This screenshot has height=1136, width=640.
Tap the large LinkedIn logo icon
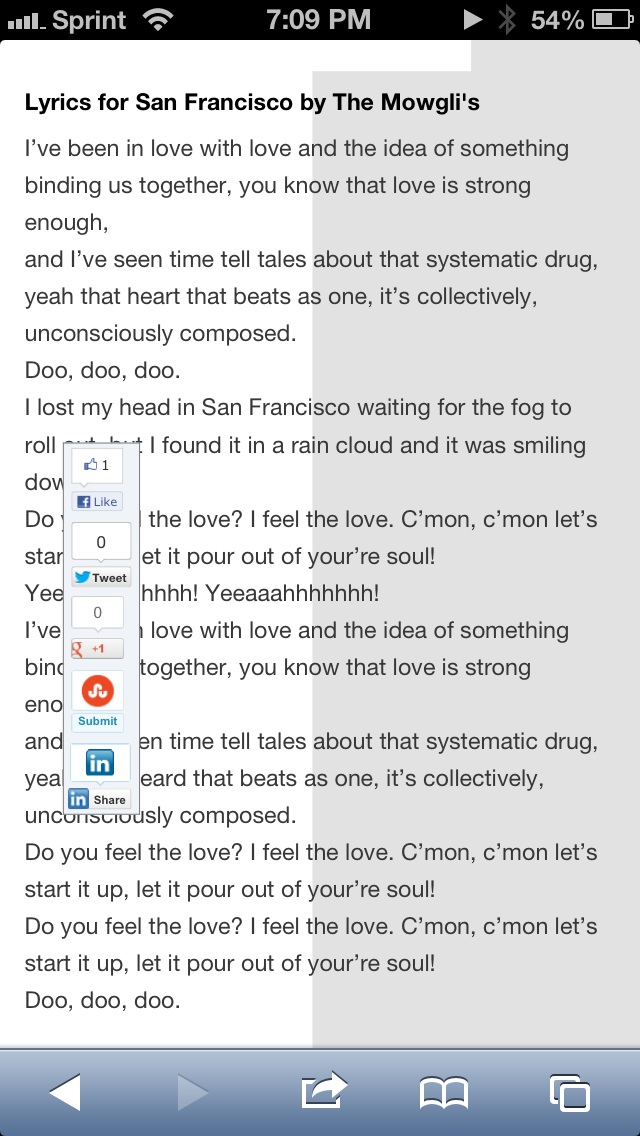[100, 762]
